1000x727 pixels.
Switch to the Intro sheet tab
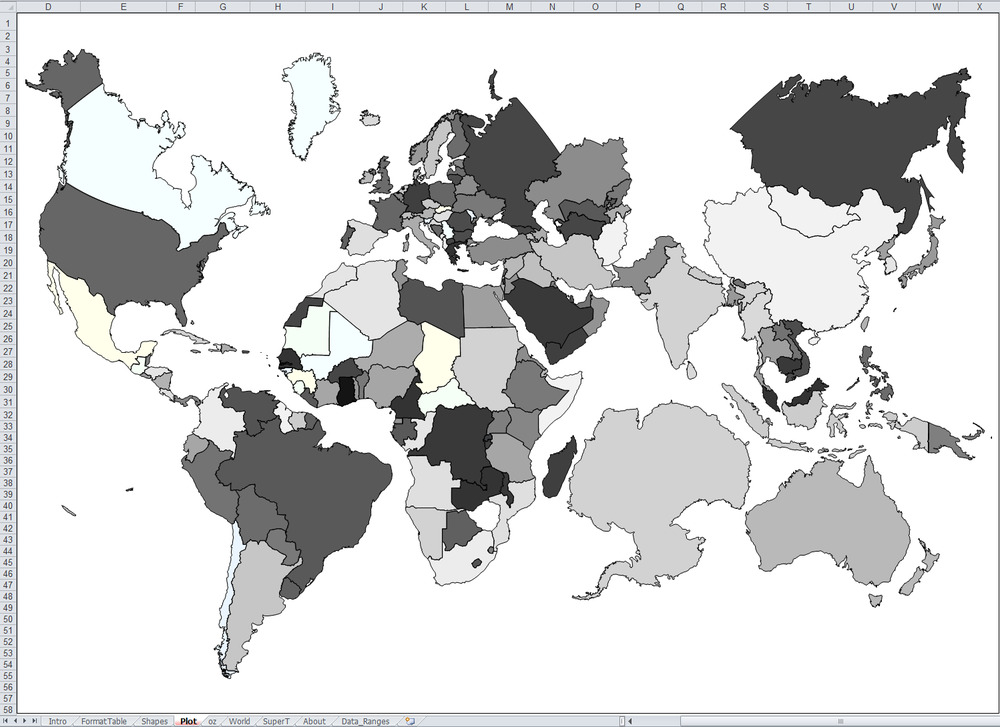pos(58,721)
